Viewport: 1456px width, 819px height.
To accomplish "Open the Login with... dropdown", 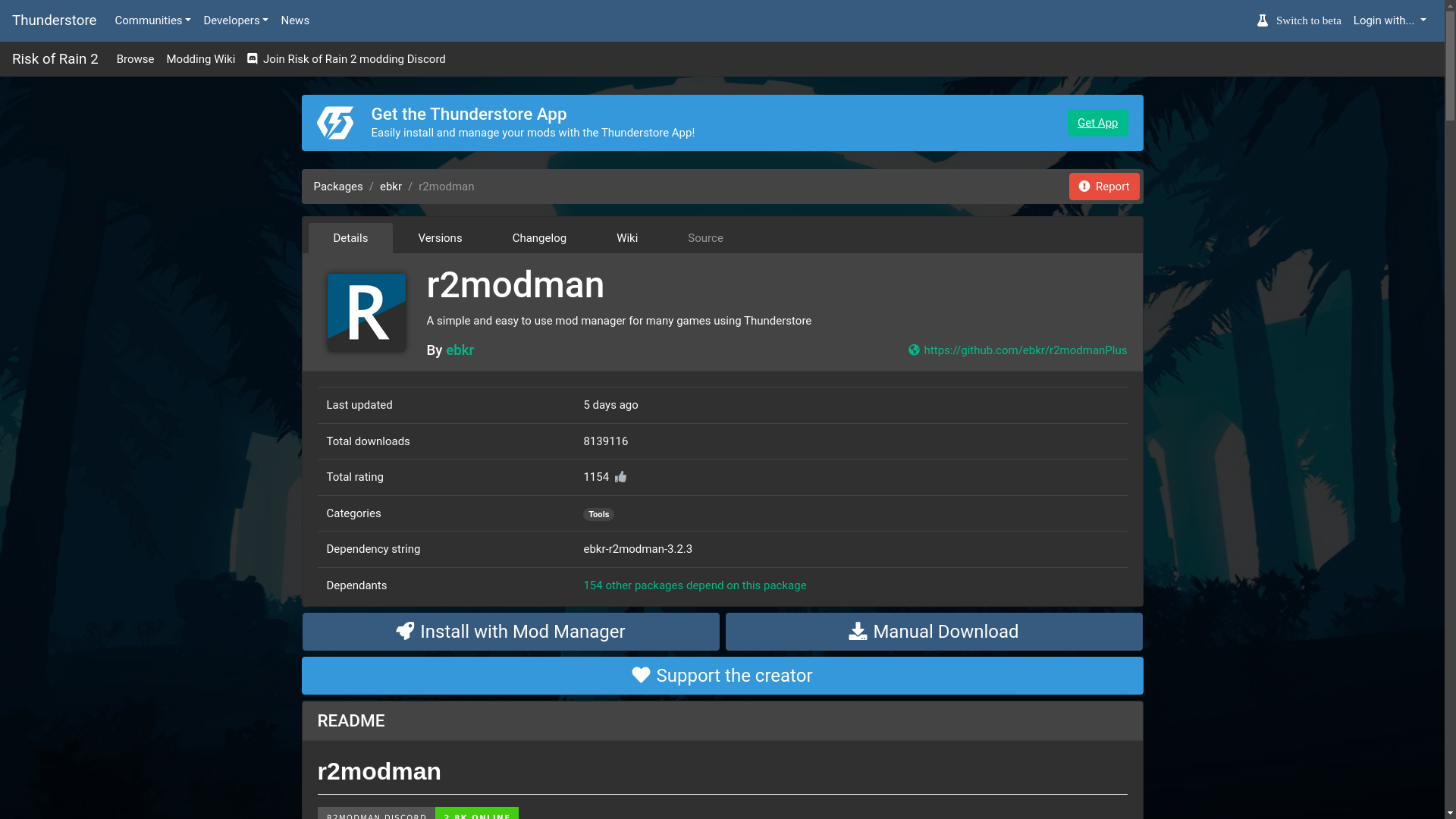I will [1389, 20].
